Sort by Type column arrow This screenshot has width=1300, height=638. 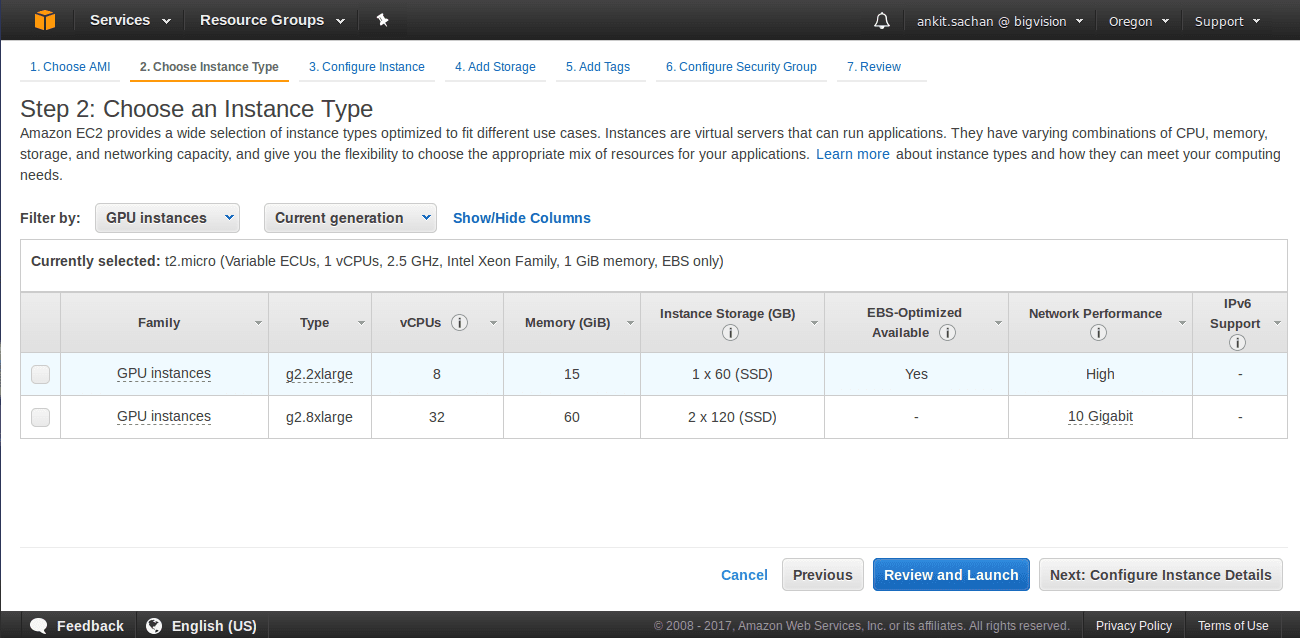[361, 323]
